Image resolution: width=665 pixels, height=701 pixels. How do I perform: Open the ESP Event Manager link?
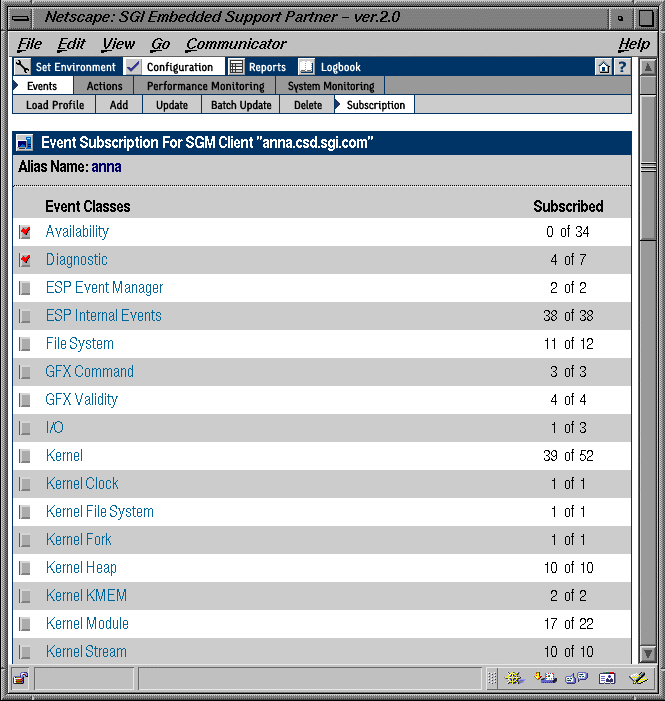click(x=104, y=287)
